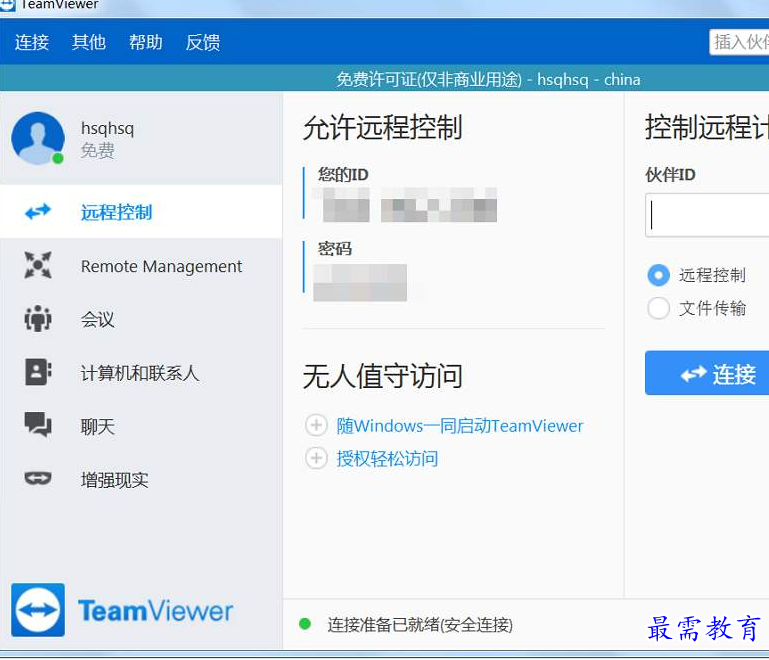Screen dimensions: 769x660
Task: Click the TeamViewer logo icon
Action: 38,610
